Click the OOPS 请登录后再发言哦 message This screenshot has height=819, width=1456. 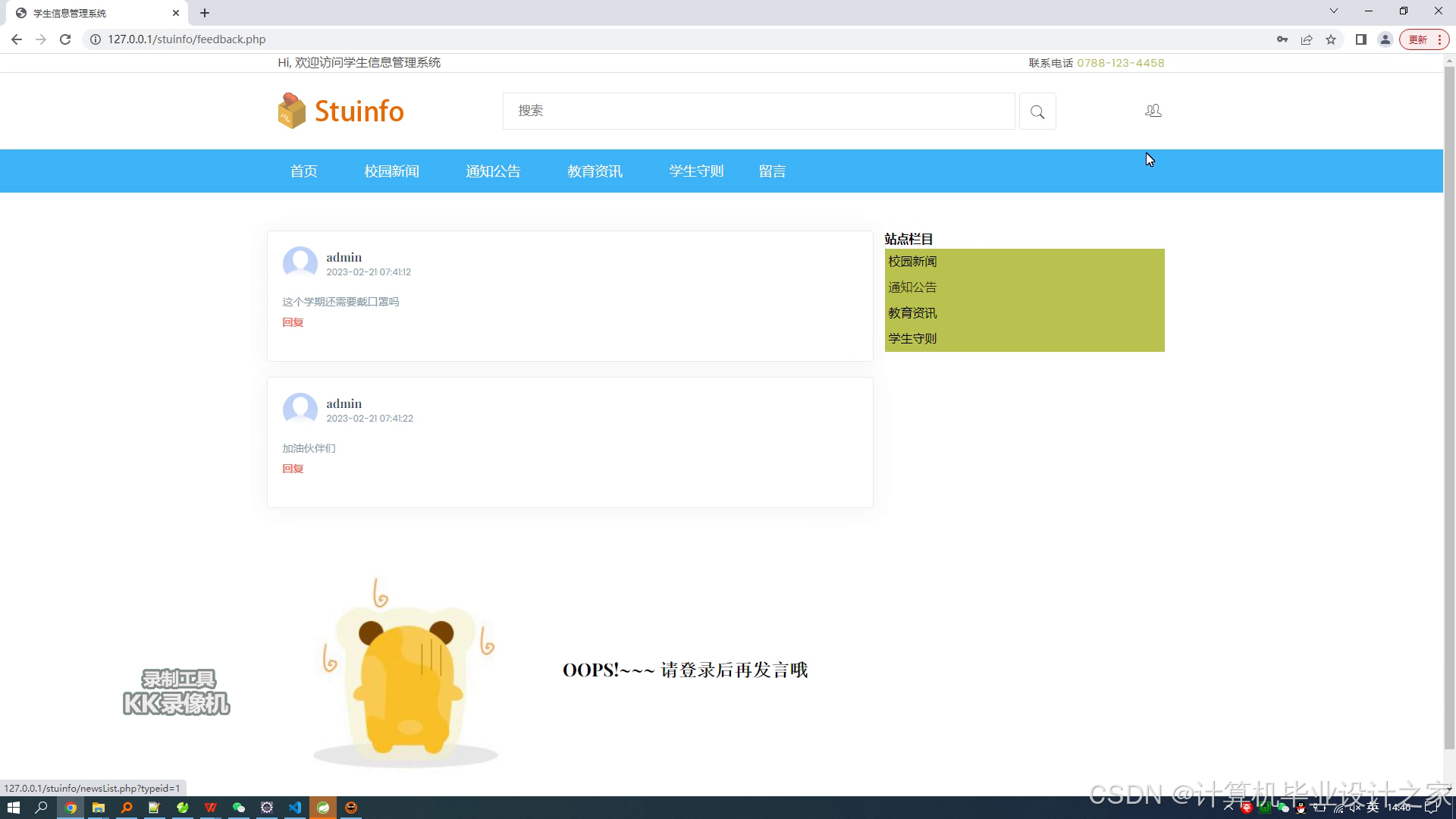click(686, 670)
